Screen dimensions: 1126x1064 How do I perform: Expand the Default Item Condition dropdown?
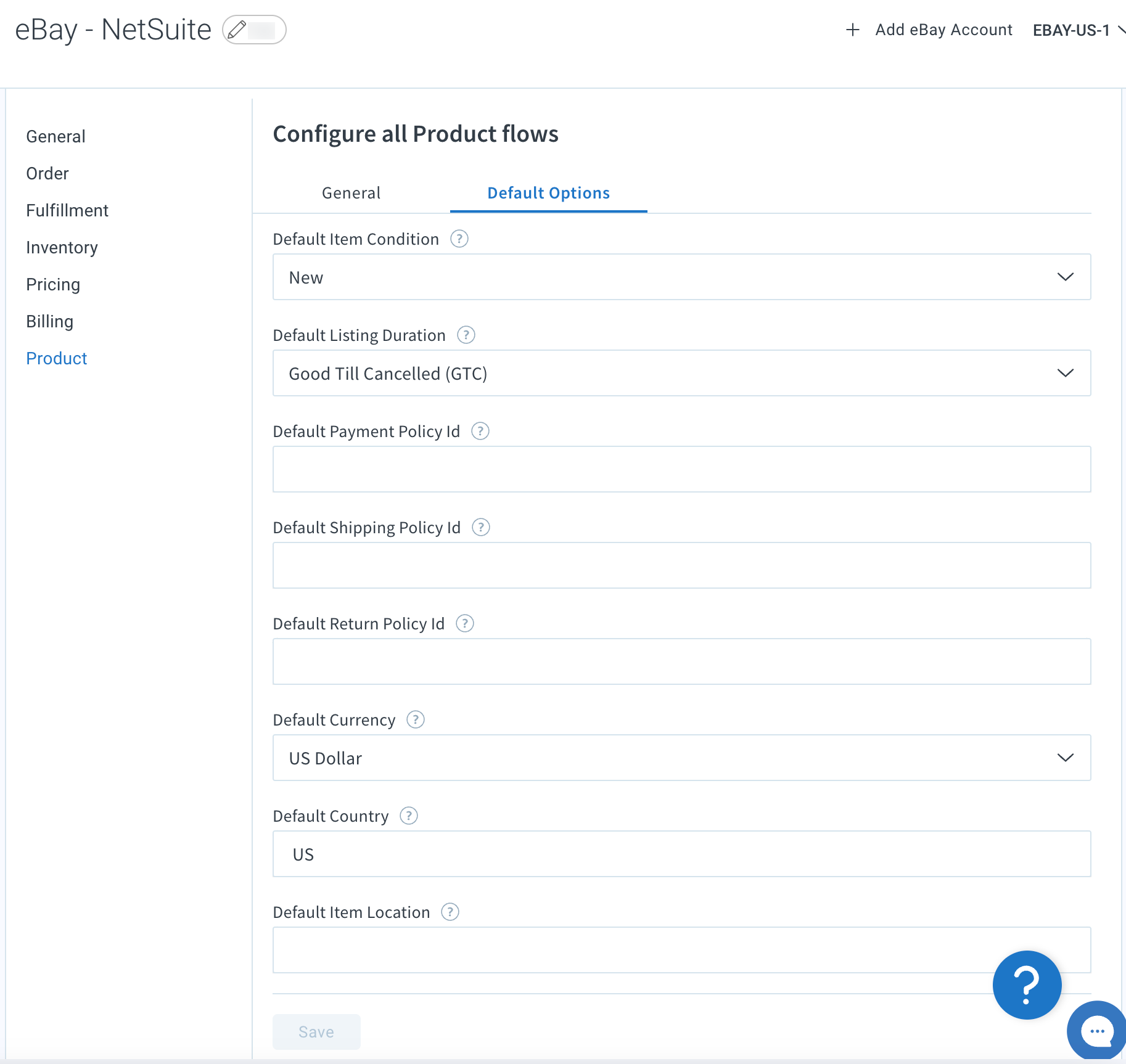click(x=681, y=277)
